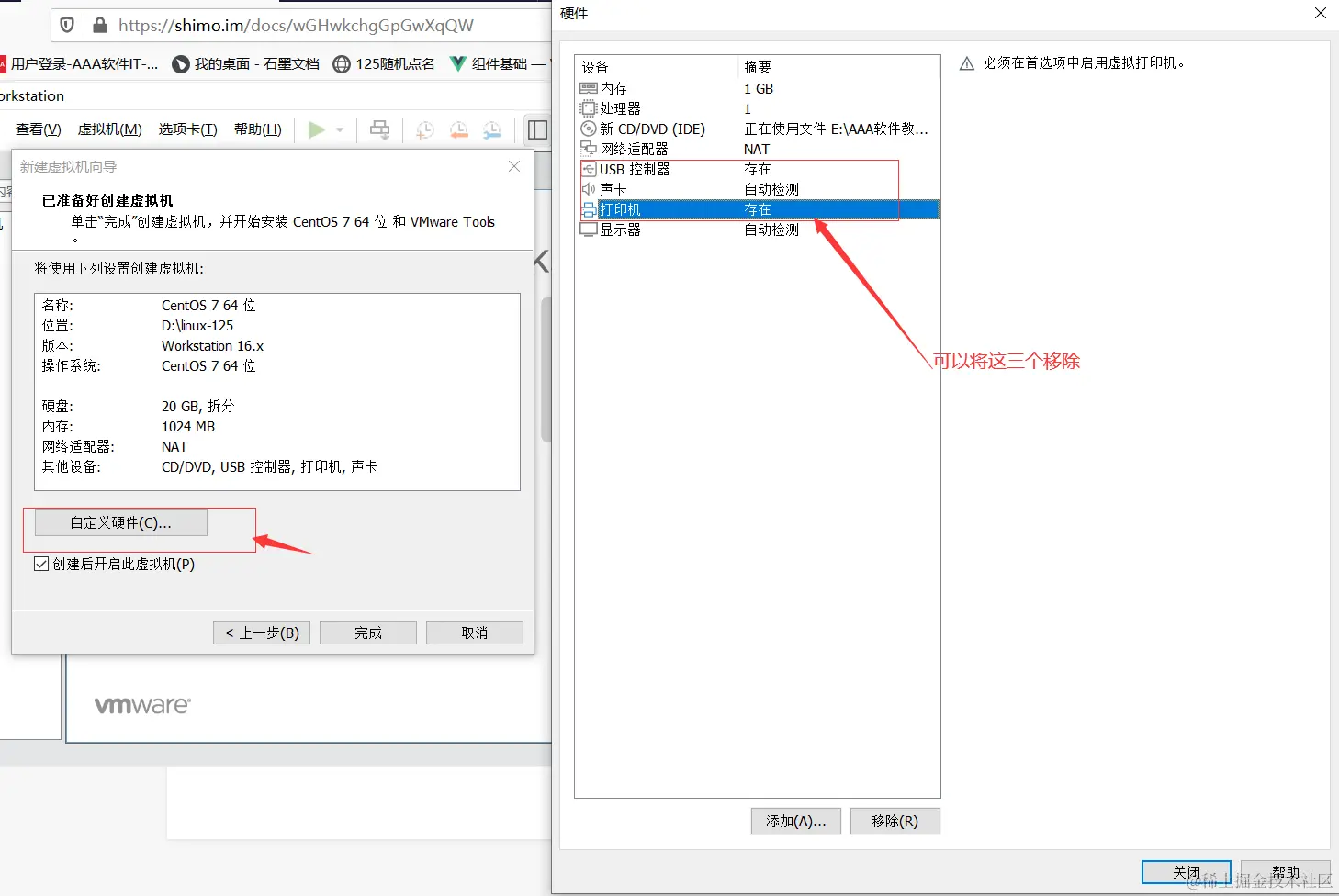
Task: Click the 1 GB memory summary value
Action: (759, 88)
